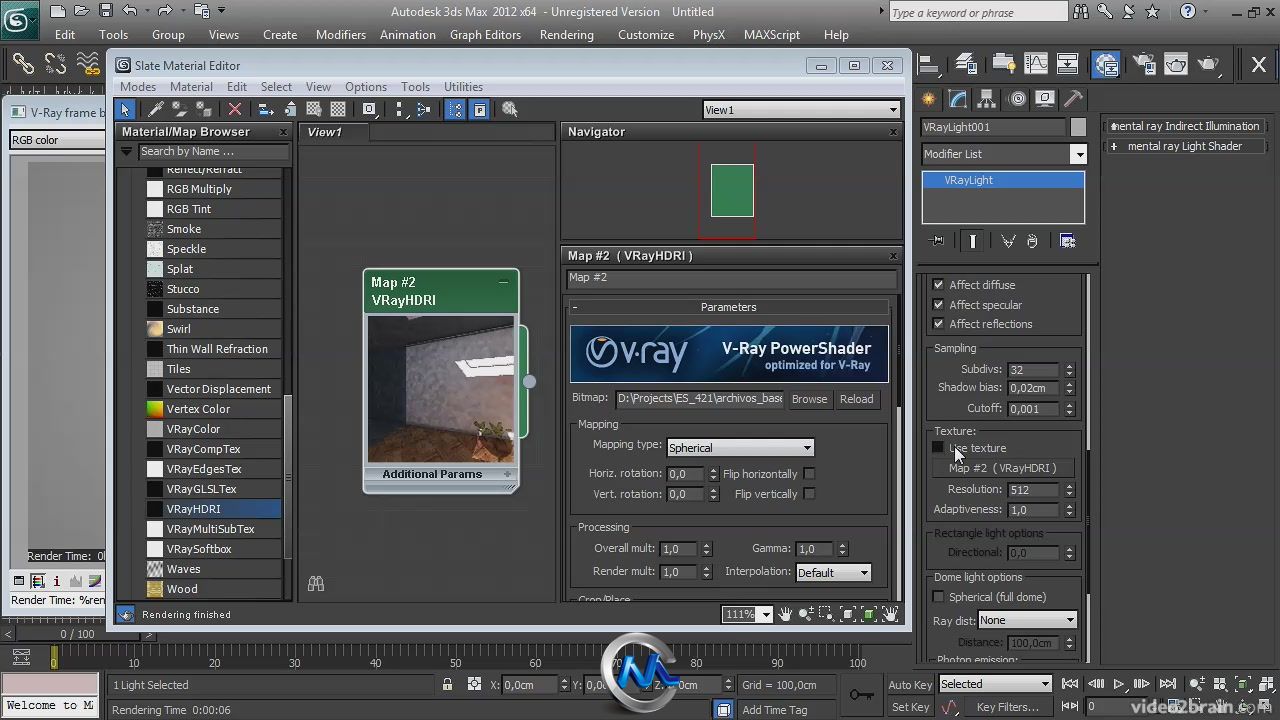Click Zoom Extents Selected green icon

(x=869, y=614)
